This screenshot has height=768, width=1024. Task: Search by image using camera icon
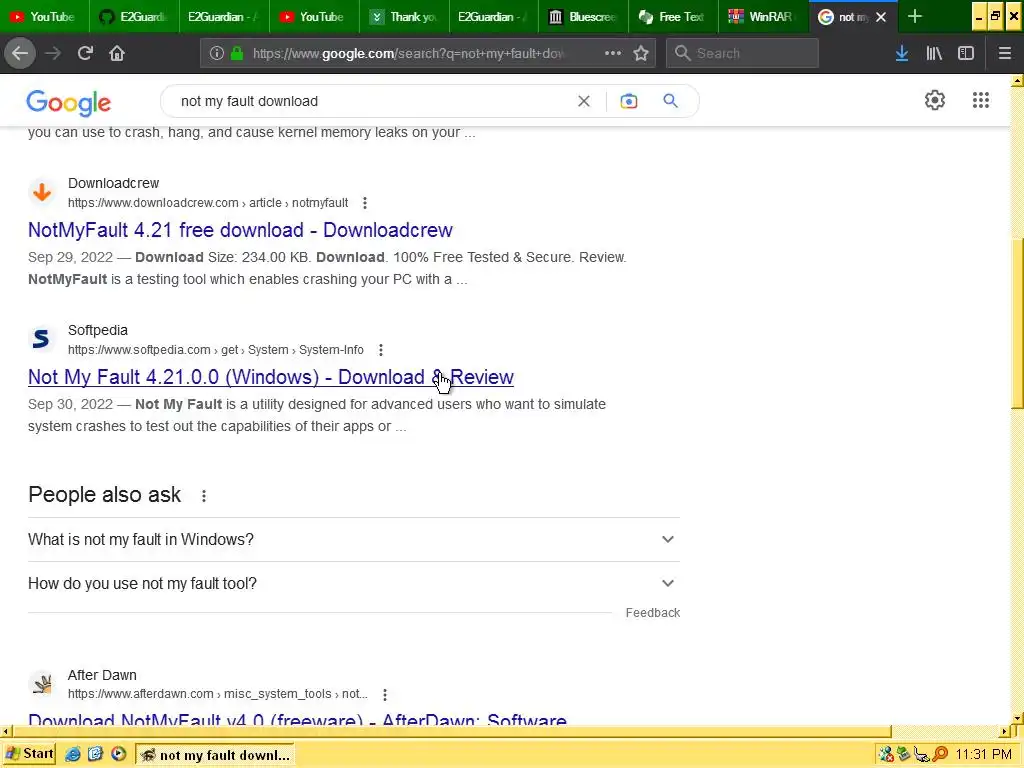tap(629, 101)
